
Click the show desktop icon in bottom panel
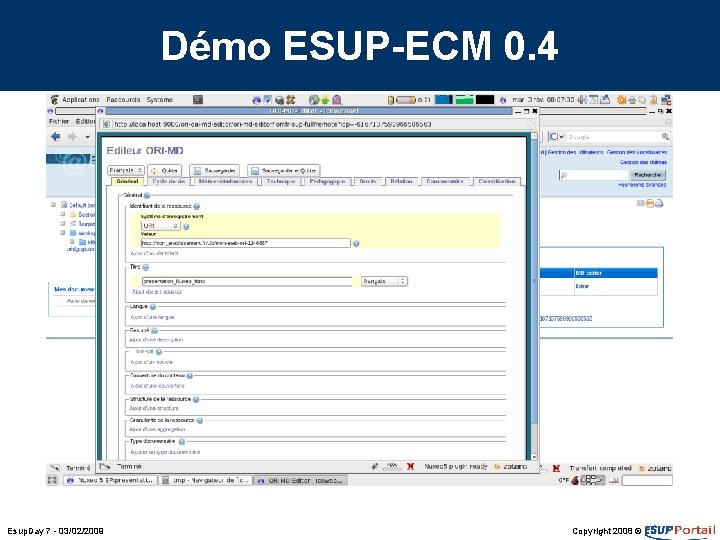52,480
